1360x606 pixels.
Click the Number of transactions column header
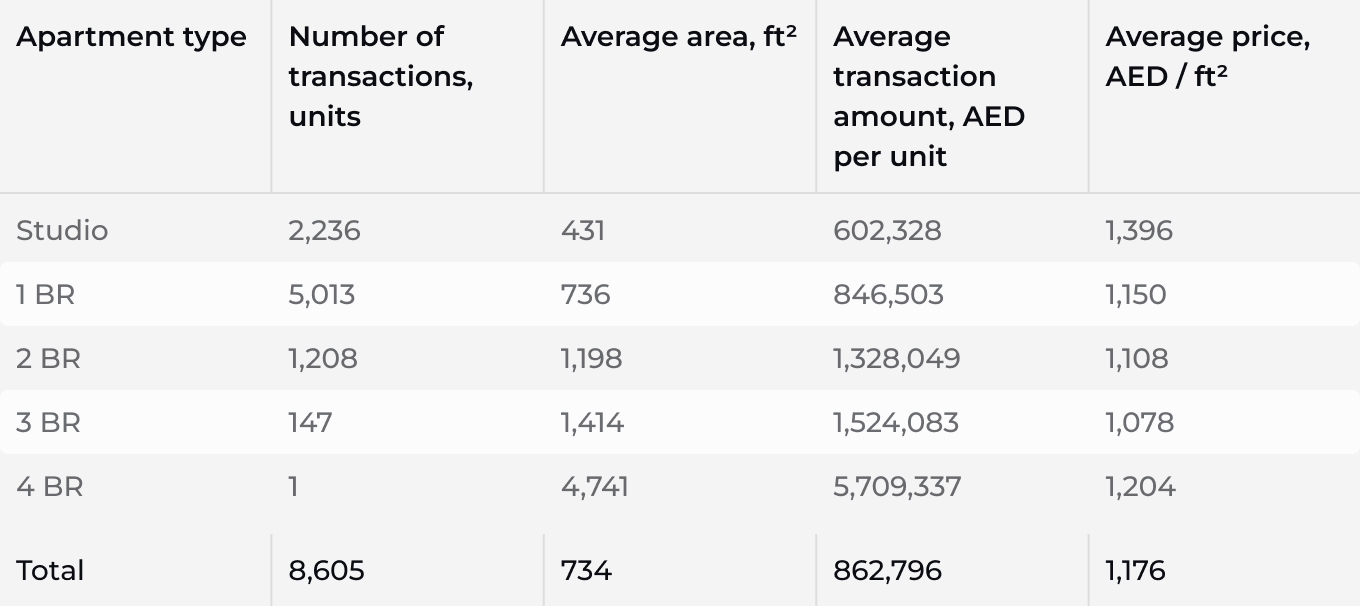pyautogui.click(x=380, y=76)
